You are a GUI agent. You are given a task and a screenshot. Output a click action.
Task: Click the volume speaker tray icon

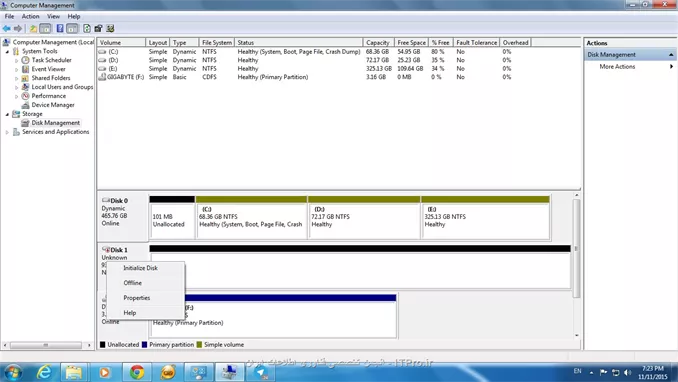pos(628,372)
